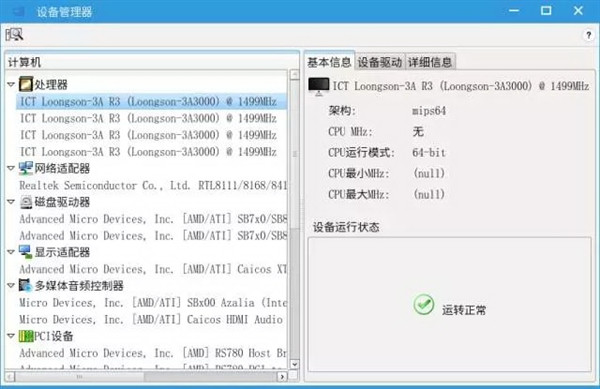Select the 磁盘驱动器 disk drive icon
The height and width of the screenshot is (389, 600).
point(26,202)
